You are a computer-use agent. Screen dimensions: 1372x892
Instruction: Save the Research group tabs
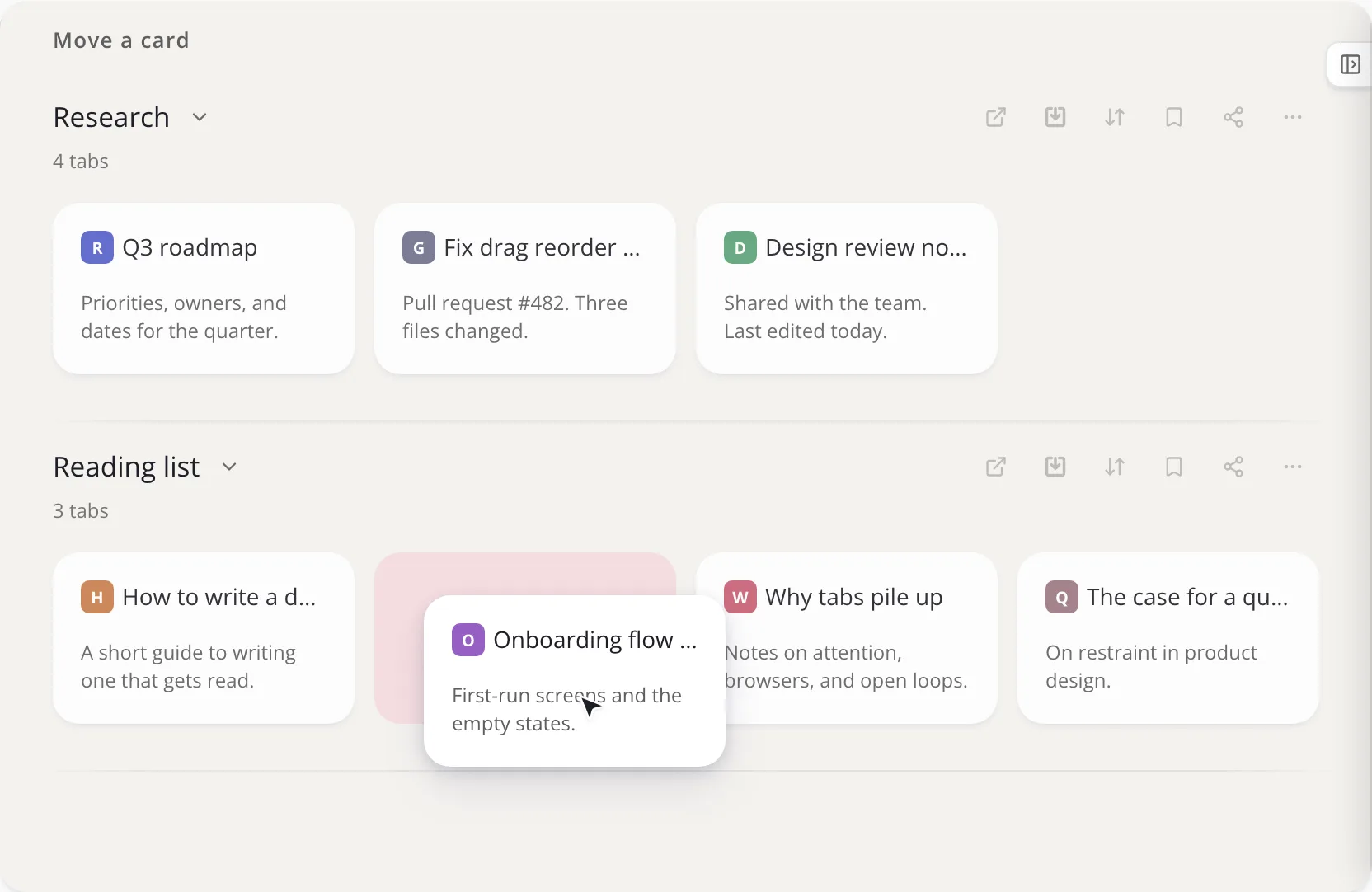(x=1055, y=117)
